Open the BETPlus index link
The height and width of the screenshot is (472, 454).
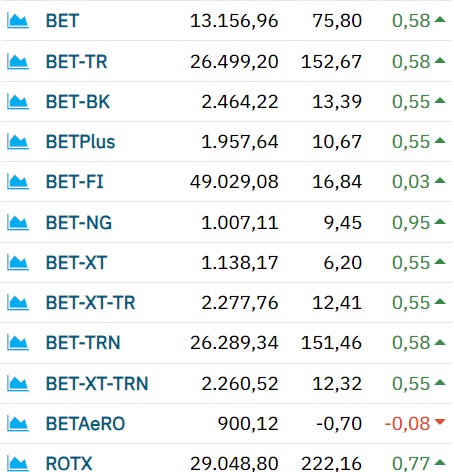point(80,142)
